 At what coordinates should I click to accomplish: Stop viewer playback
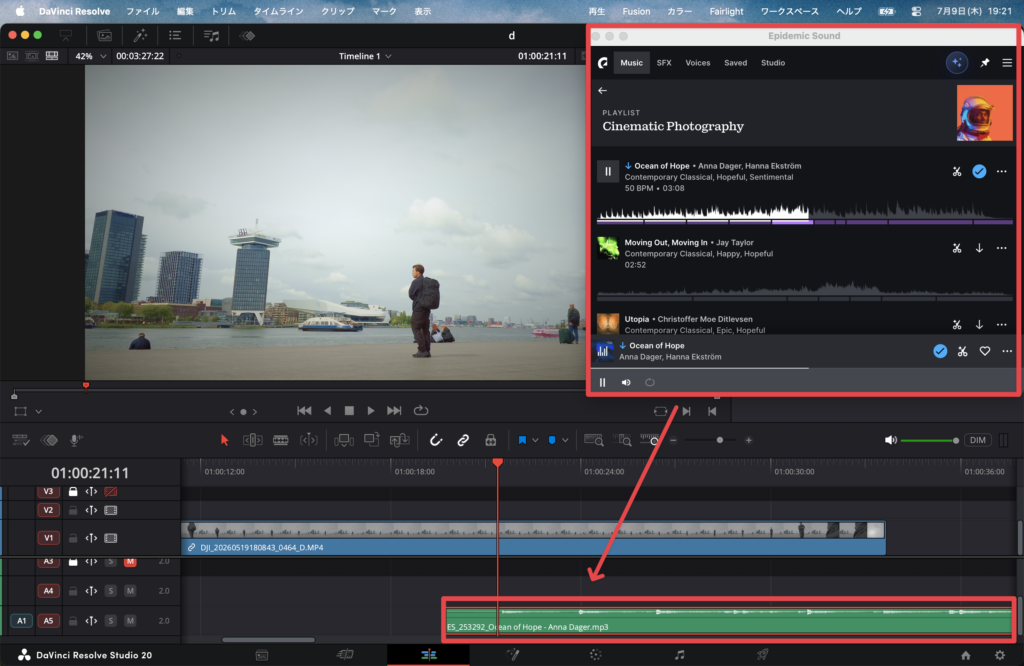tap(349, 411)
